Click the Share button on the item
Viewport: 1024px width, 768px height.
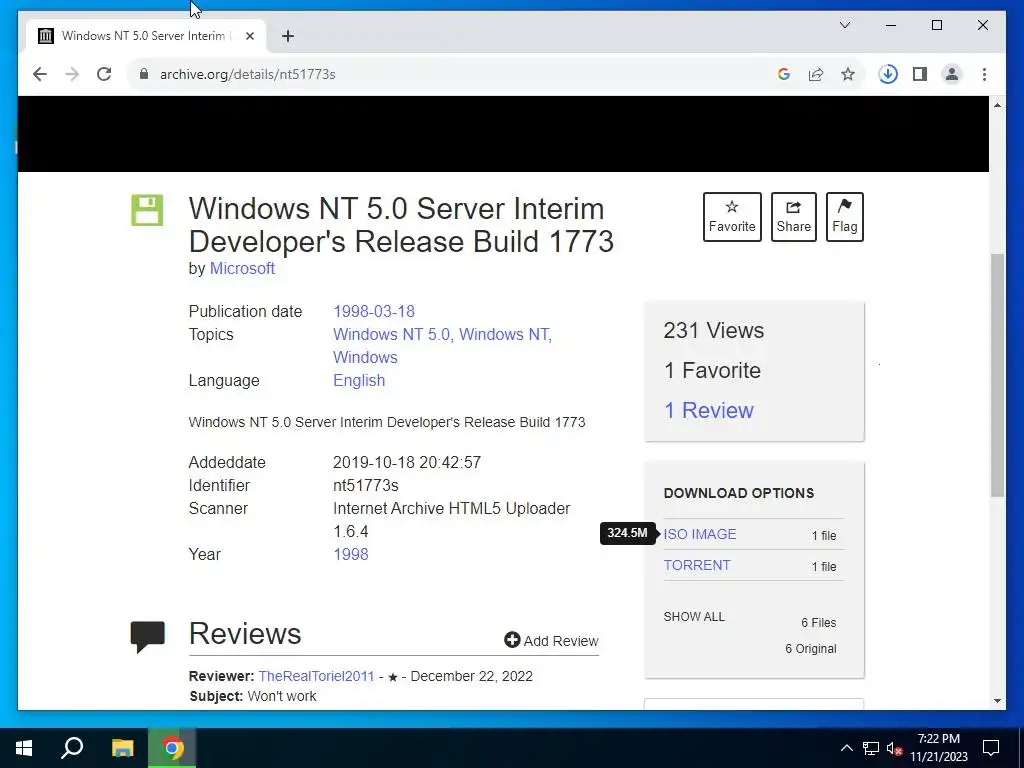click(793, 217)
